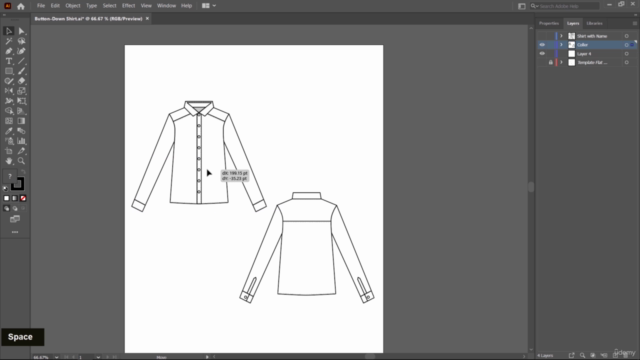Open the Edit Toolbar three-dots menu
This screenshot has height=360, width=640.
tap(15, 232)
